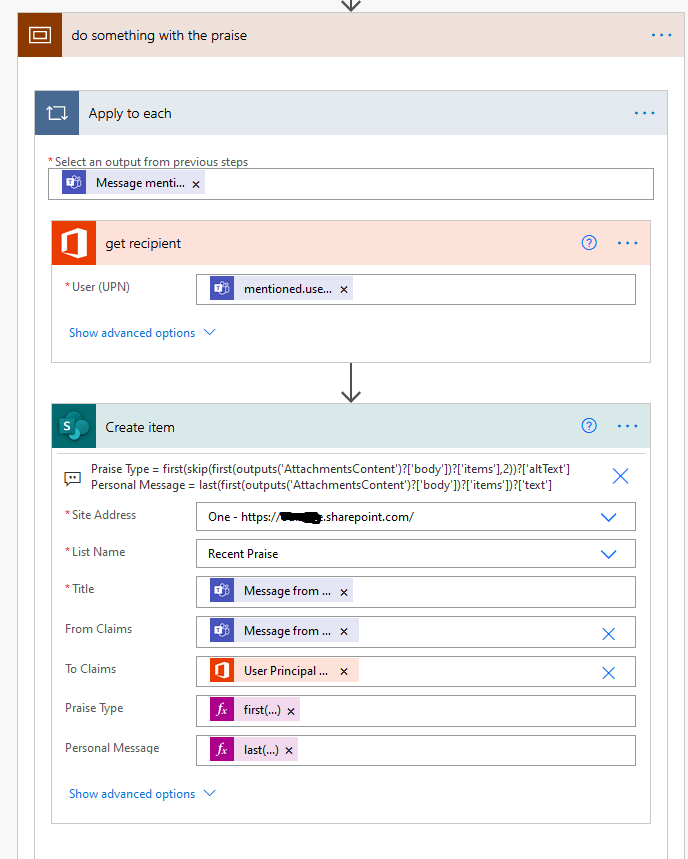The image size is (688, 859).
Task: Show advanced options in get recipient
Action: tap(141, 333)
